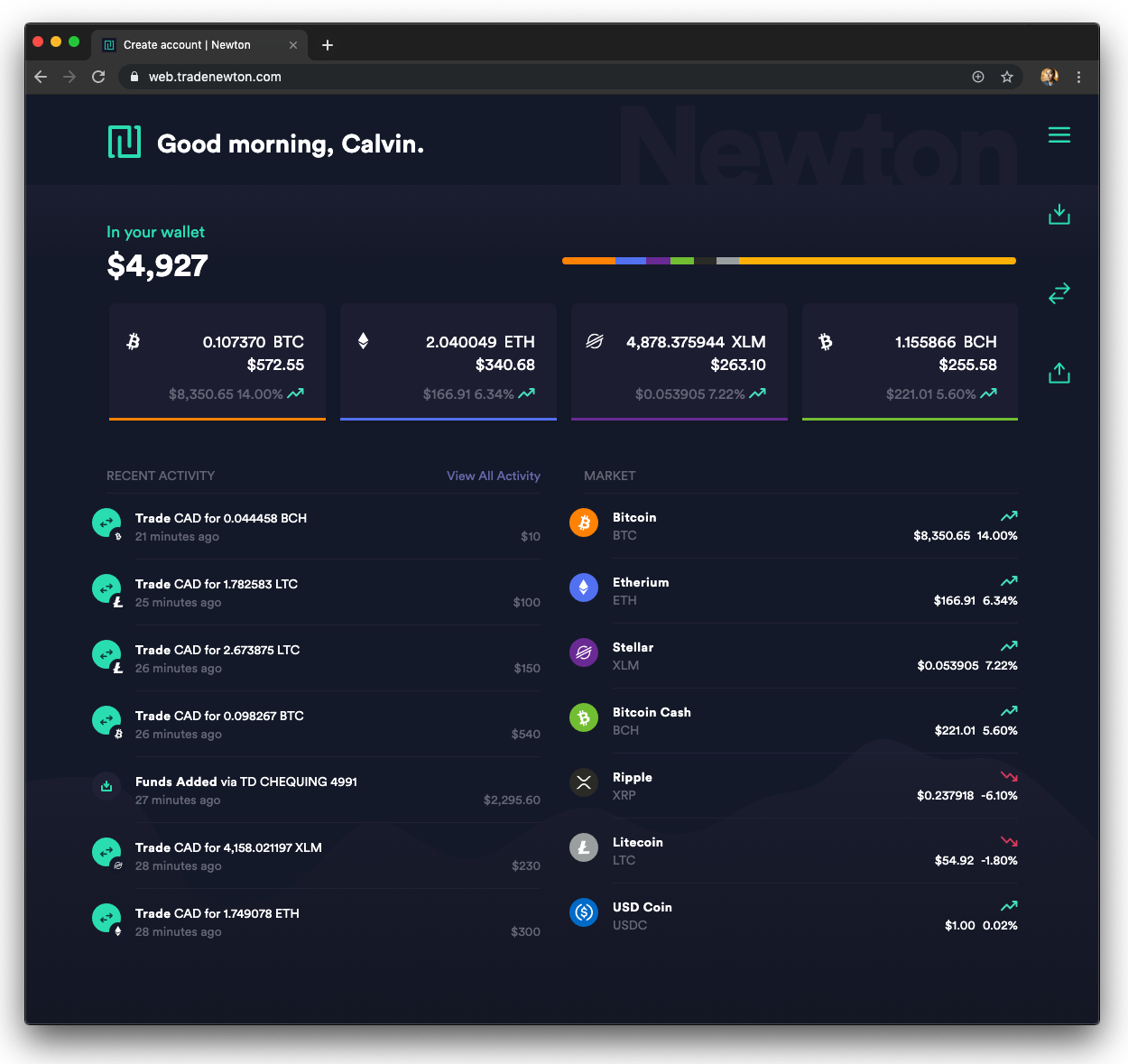Bookmark page with the star icon

pos(1007,77)
